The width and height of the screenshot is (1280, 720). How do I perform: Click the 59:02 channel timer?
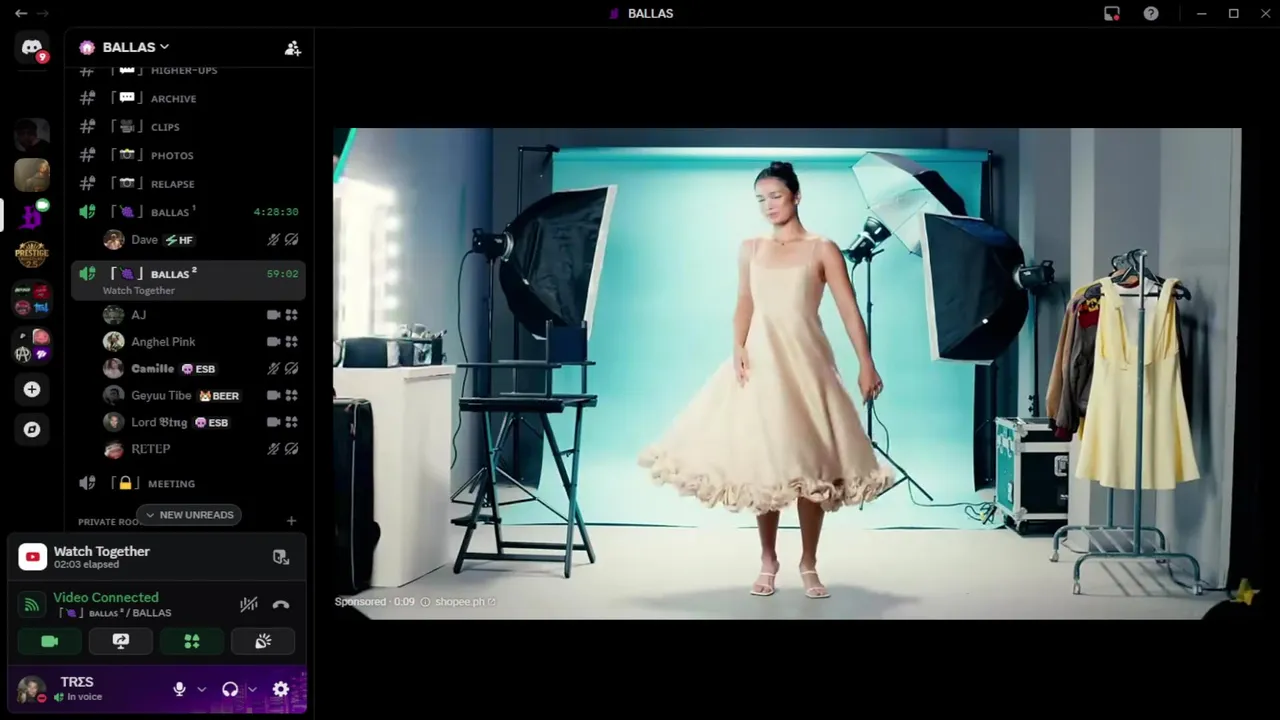coord(282,273)
